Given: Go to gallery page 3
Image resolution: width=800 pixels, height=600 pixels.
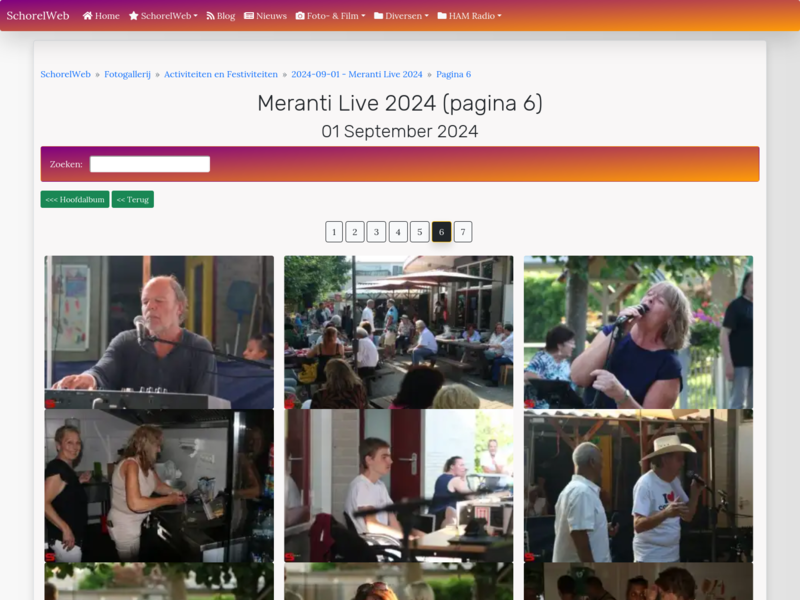Looking at the screenshot, I should coord(377,232).
